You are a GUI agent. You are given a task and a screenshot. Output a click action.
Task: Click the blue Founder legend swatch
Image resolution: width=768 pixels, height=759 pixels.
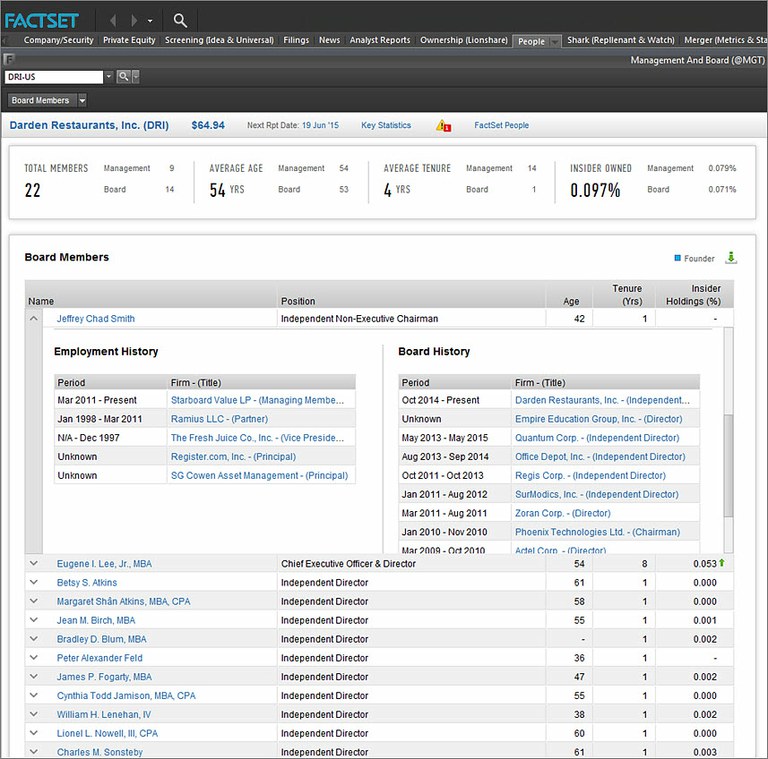click(677, 258)
